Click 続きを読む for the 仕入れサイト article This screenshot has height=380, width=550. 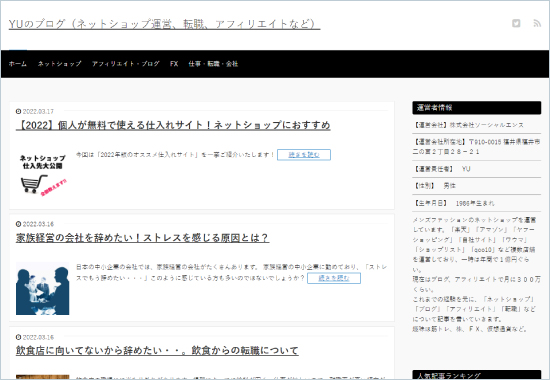tap(304, 155)
